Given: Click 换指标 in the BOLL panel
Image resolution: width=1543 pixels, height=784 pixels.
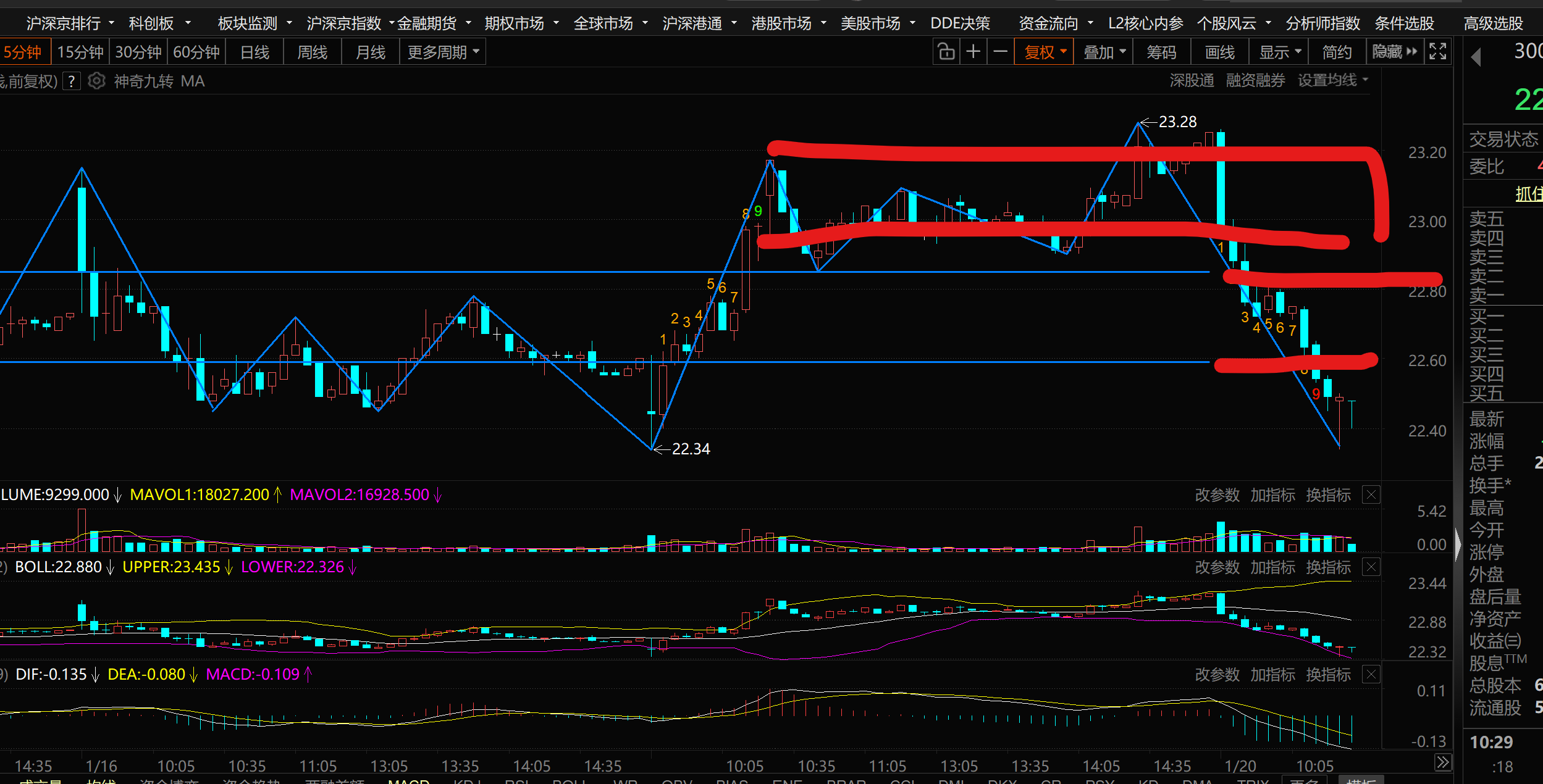Looking at the screenshot, I should [1328, 567].
